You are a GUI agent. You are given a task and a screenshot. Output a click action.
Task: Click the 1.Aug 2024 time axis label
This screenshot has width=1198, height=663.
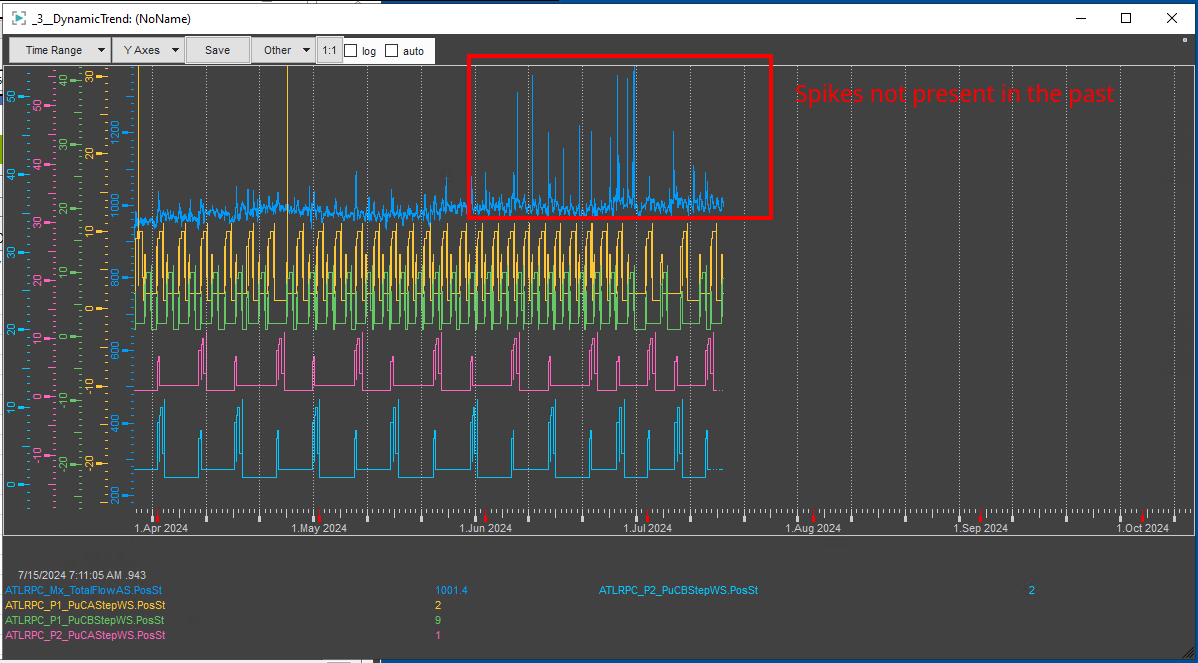click(x=813, y=528)
